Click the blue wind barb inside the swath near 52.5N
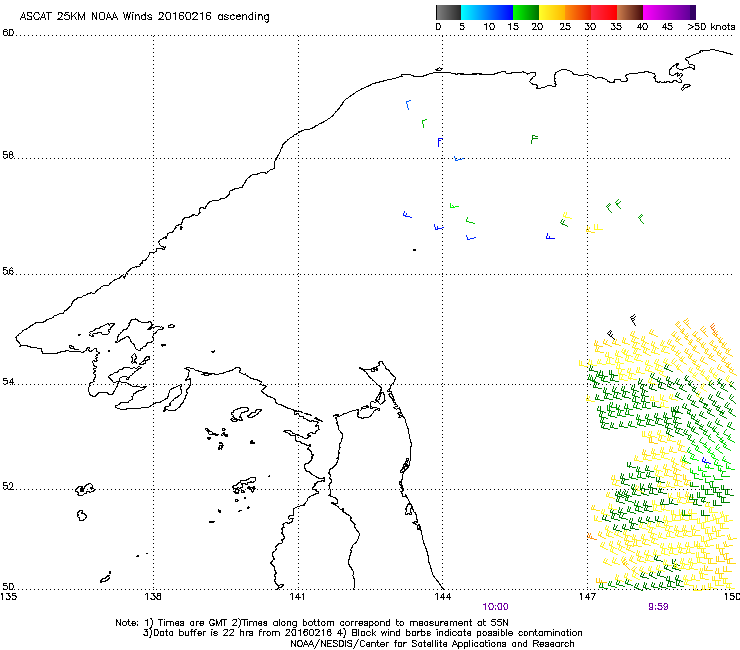Screen dimensions: 740x650 pyautogui.click(x=706, y=461)
